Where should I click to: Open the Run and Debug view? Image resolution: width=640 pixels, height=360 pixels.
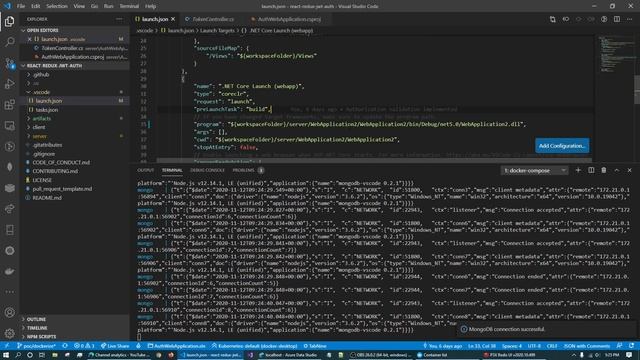(x=9, y=84)
